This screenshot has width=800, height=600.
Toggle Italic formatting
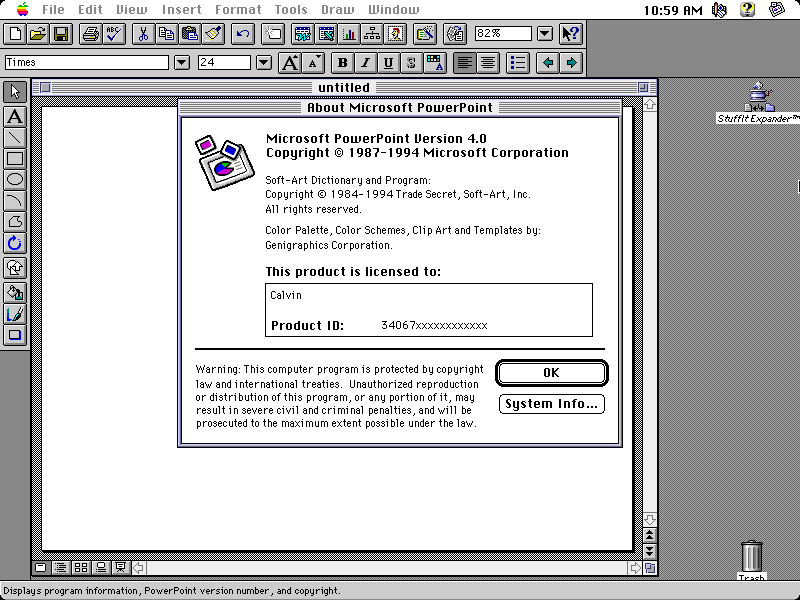pos(365,63)
